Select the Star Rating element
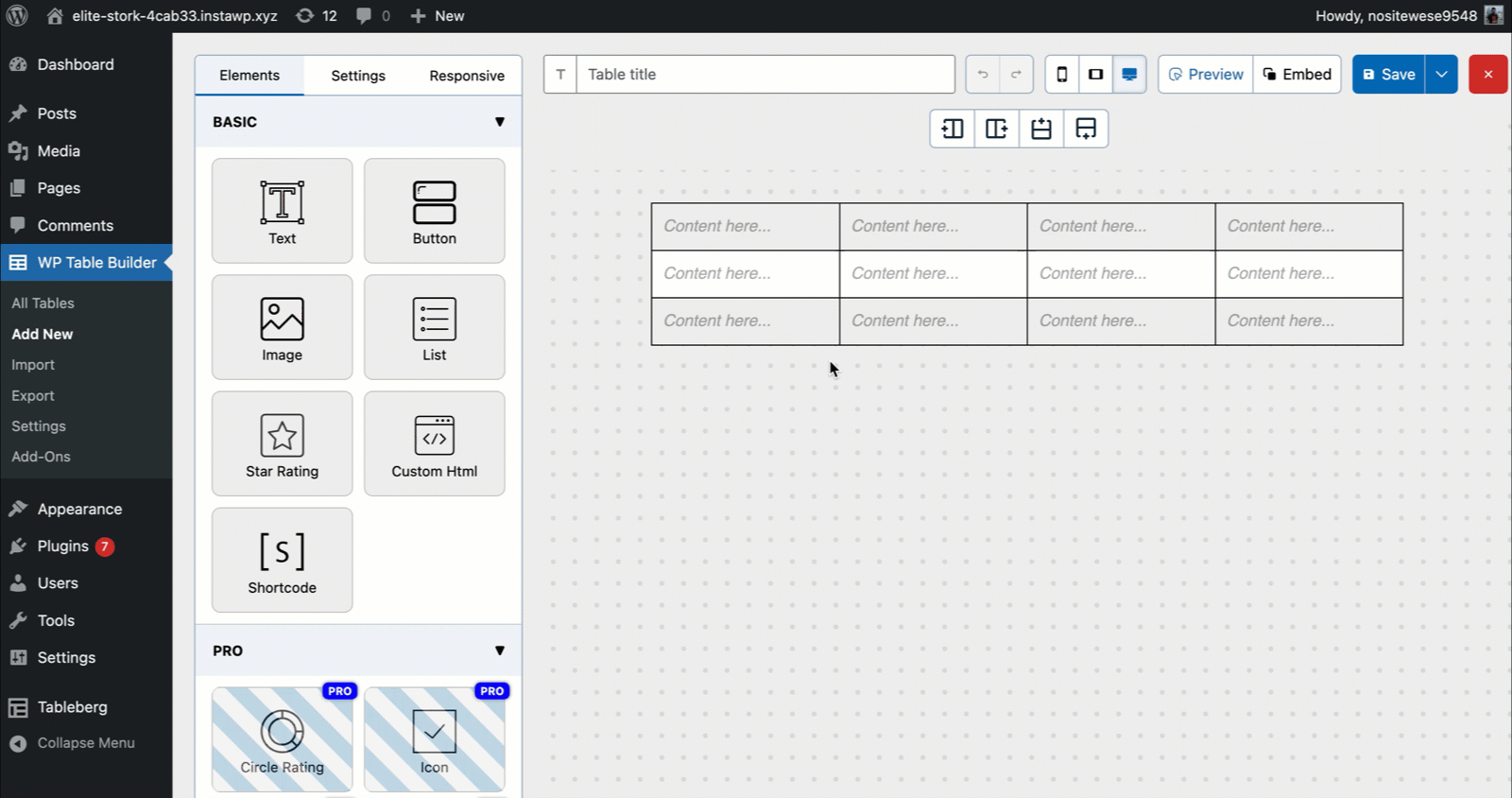Screen dimensions: 1512x798 (282, 443)
